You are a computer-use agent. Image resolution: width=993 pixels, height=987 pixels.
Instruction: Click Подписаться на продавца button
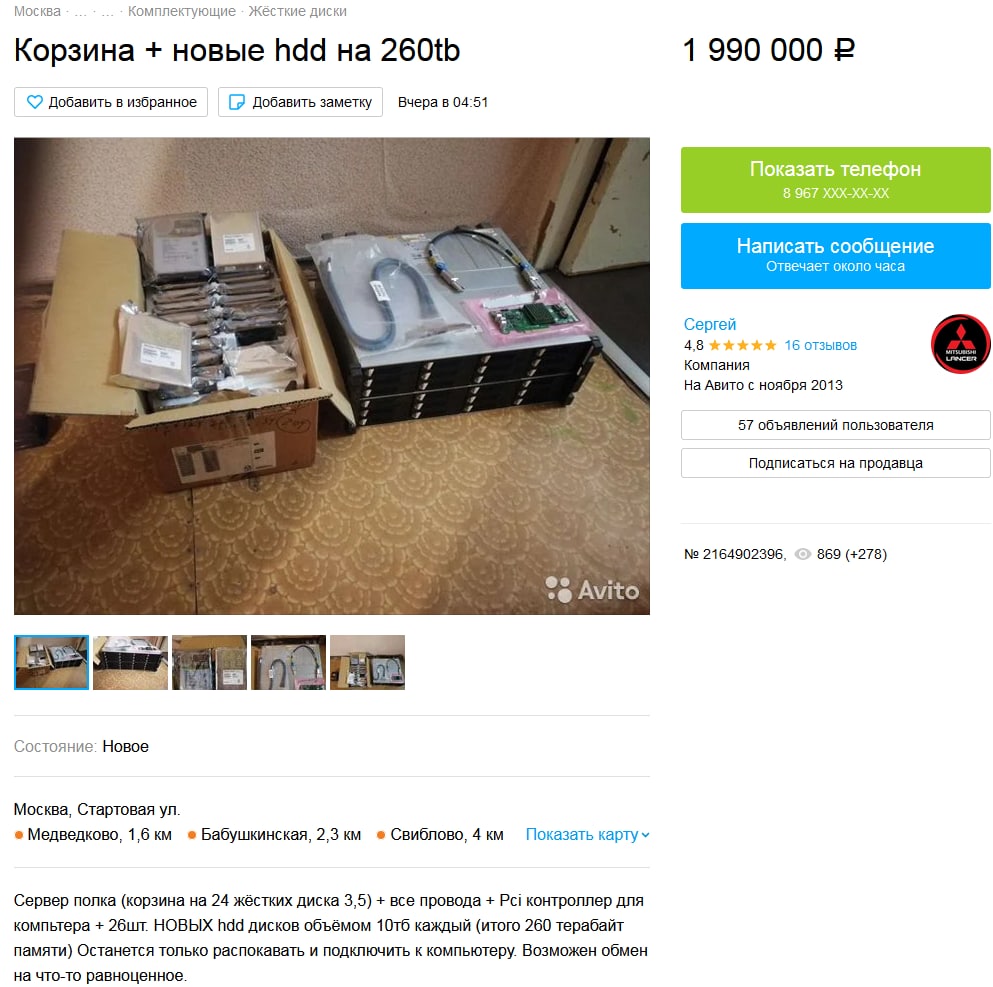[x=835, y=463]
